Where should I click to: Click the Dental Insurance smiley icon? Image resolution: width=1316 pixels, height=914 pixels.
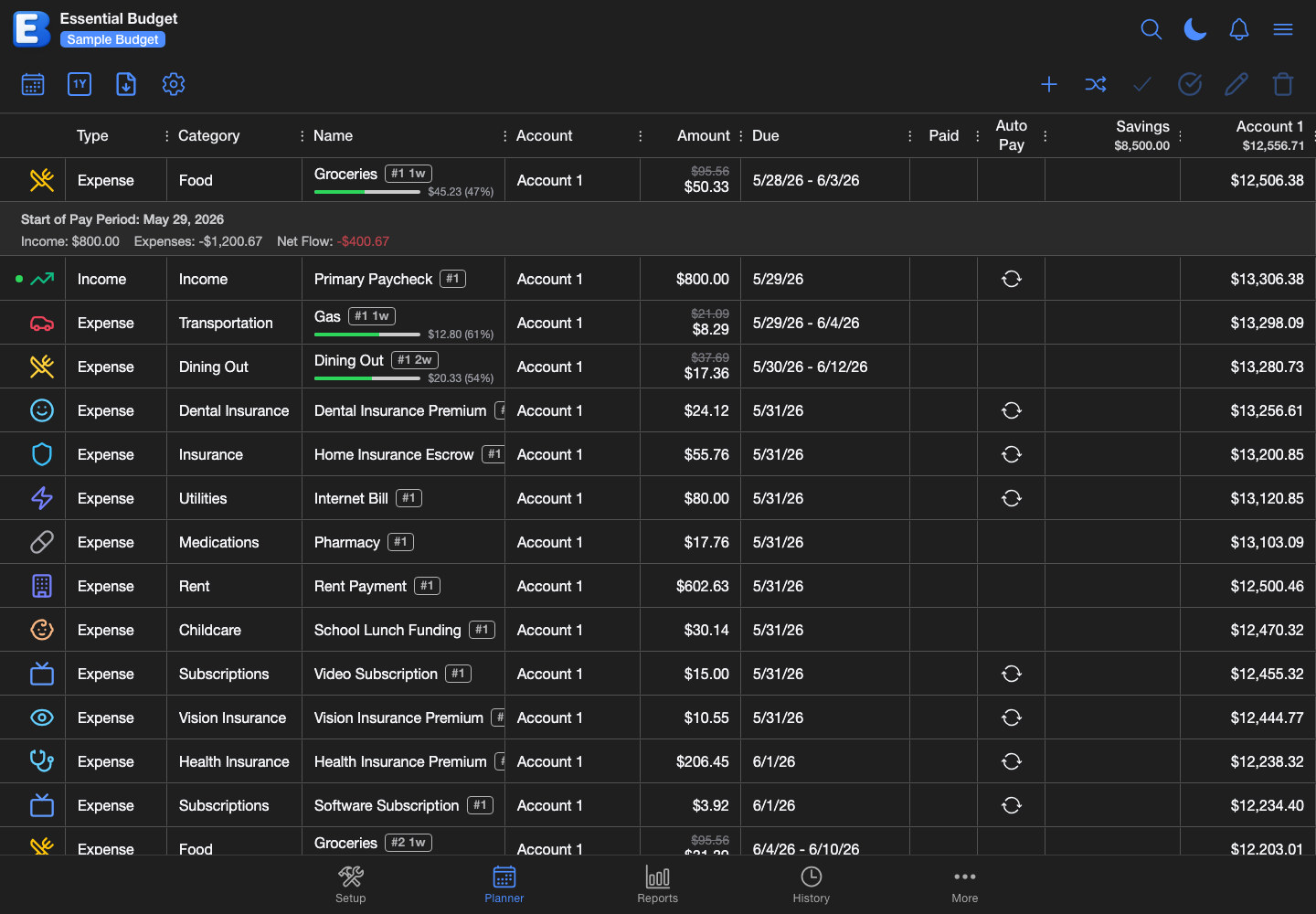click(42, 410)
